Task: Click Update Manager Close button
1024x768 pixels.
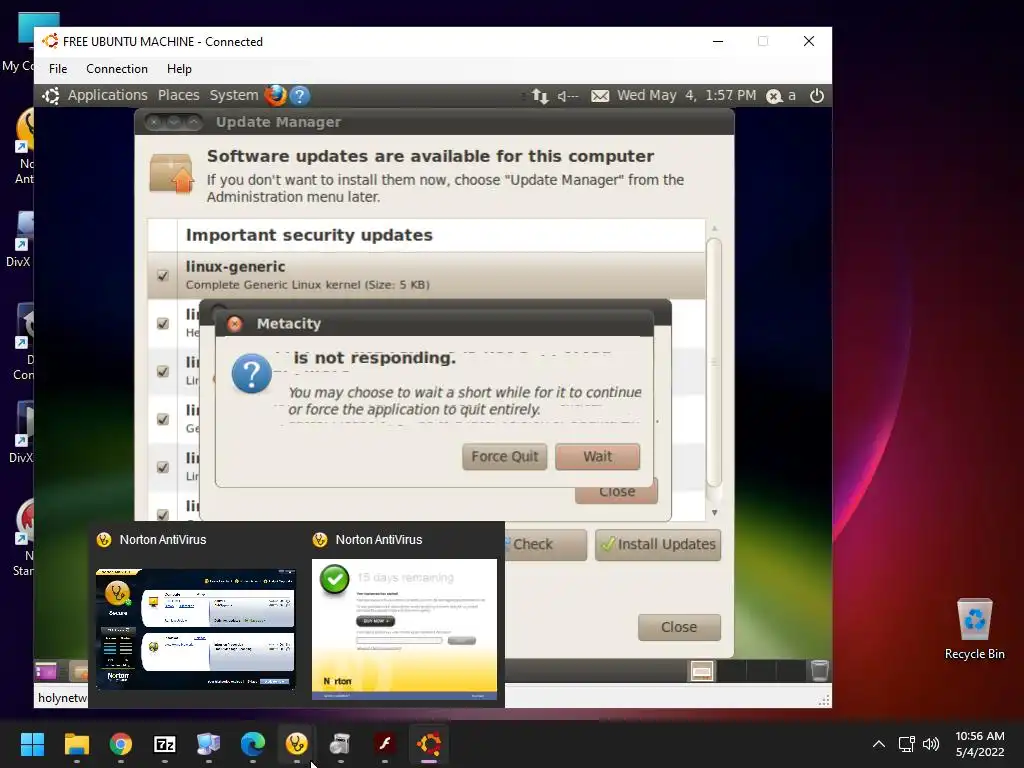Action: coord(679,627)
